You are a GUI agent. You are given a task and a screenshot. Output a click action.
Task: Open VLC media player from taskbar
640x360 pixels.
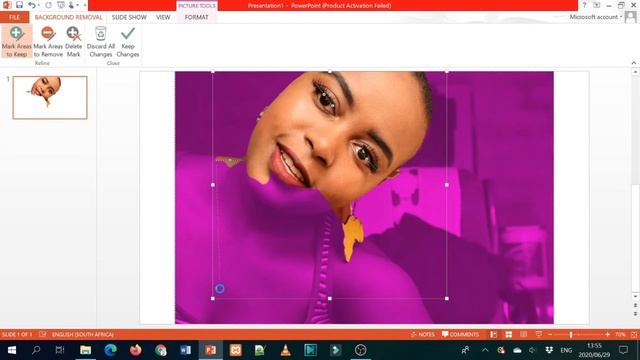tap(285, 350)
